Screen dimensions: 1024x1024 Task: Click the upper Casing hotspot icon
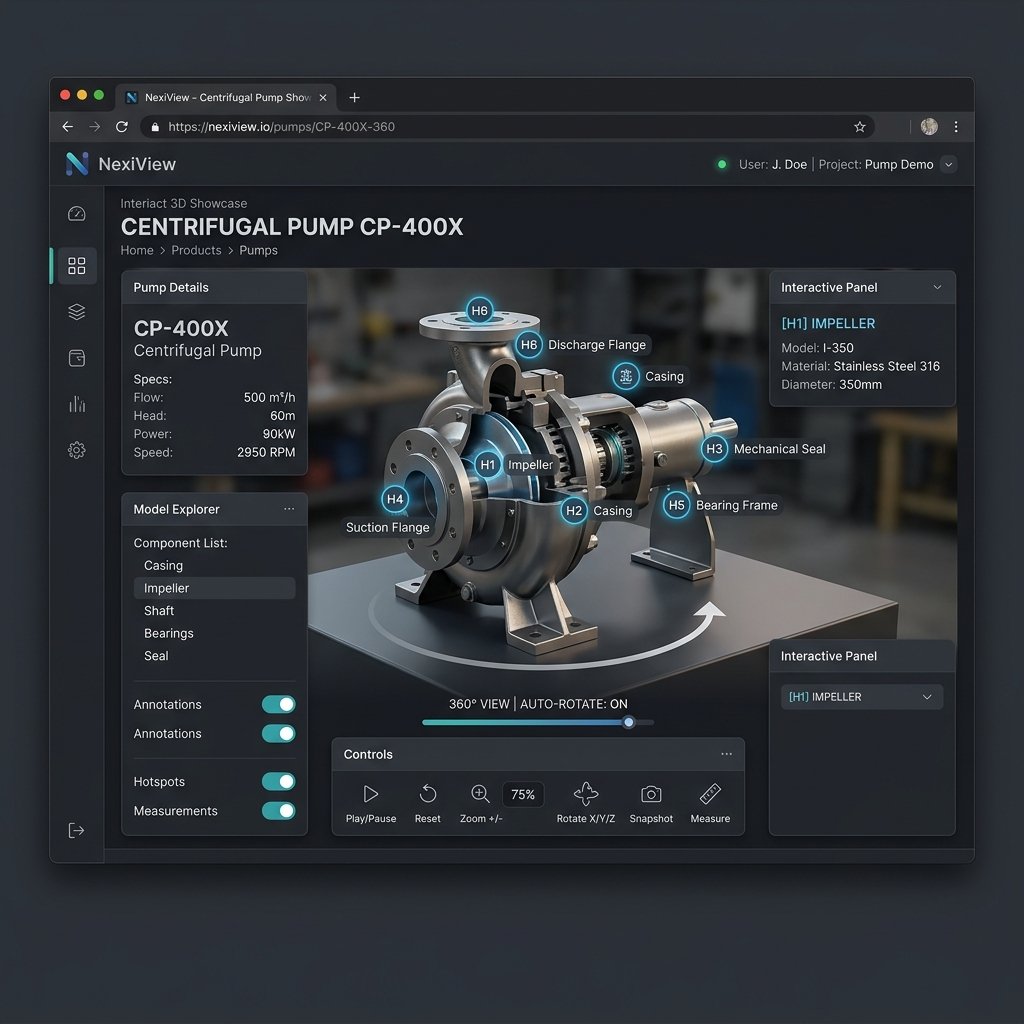click(x=626, y=376)
